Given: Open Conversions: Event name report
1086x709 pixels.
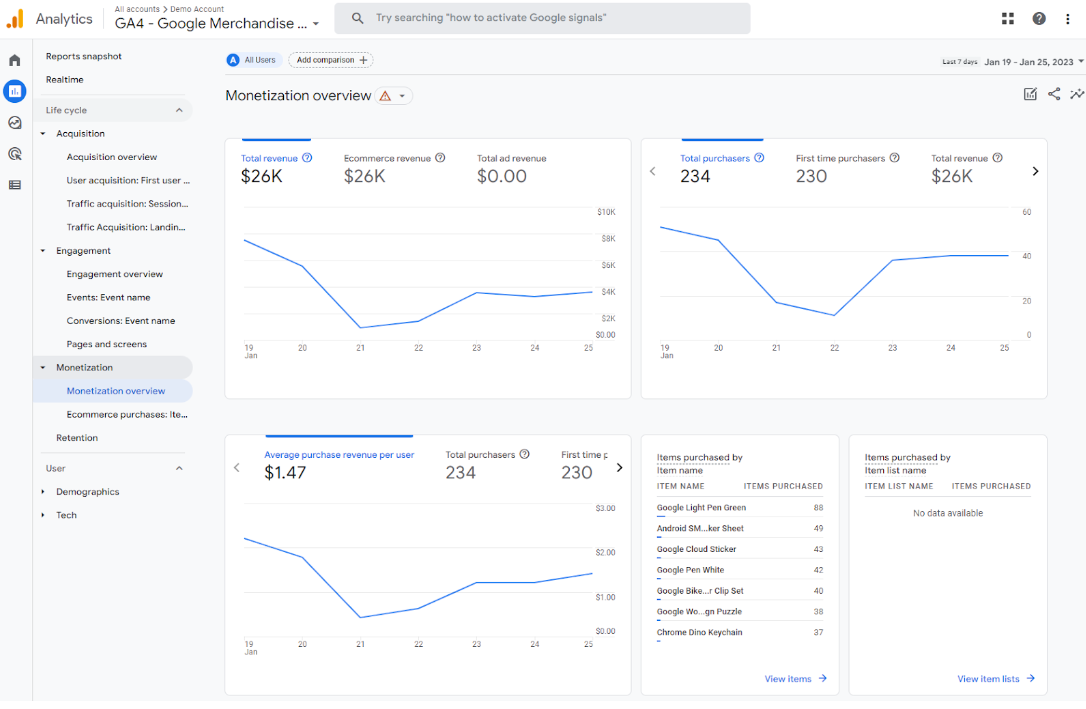Looking at the screenshot, I should (x=121, y=321).
